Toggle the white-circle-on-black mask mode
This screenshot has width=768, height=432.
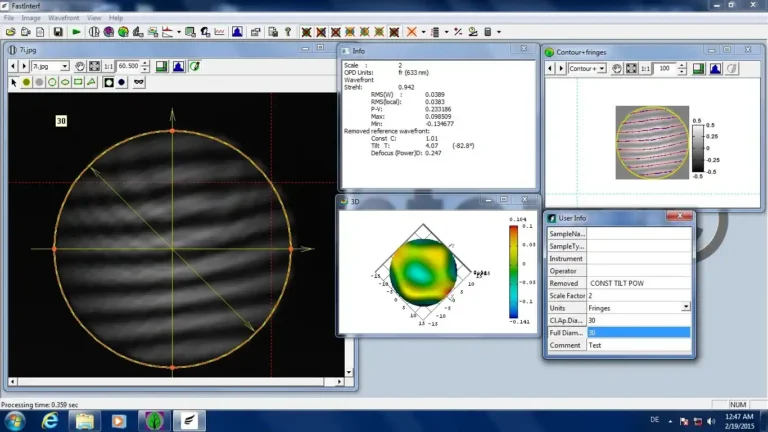[x=109, y=82]
